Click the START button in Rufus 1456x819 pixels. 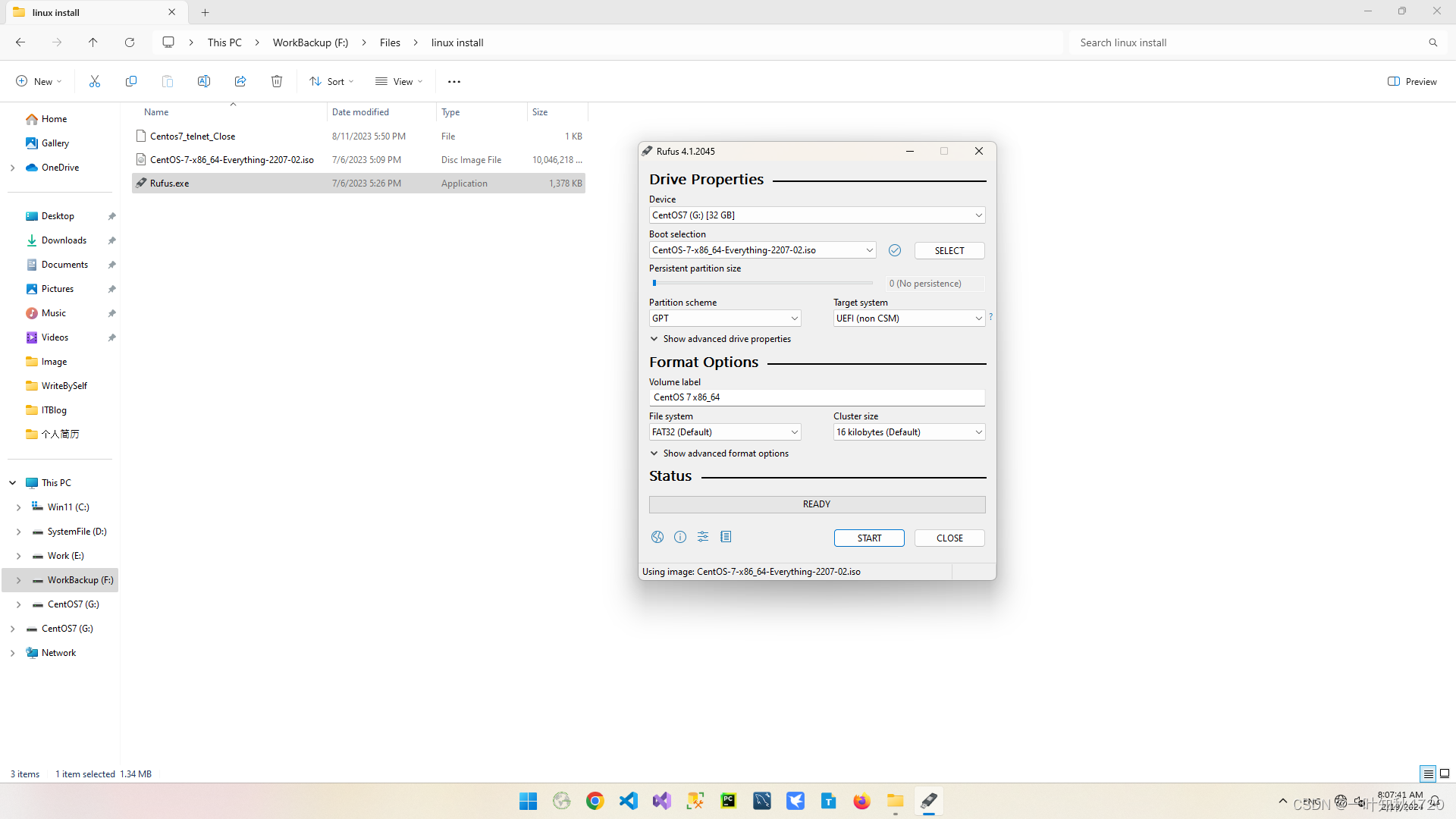869,538
